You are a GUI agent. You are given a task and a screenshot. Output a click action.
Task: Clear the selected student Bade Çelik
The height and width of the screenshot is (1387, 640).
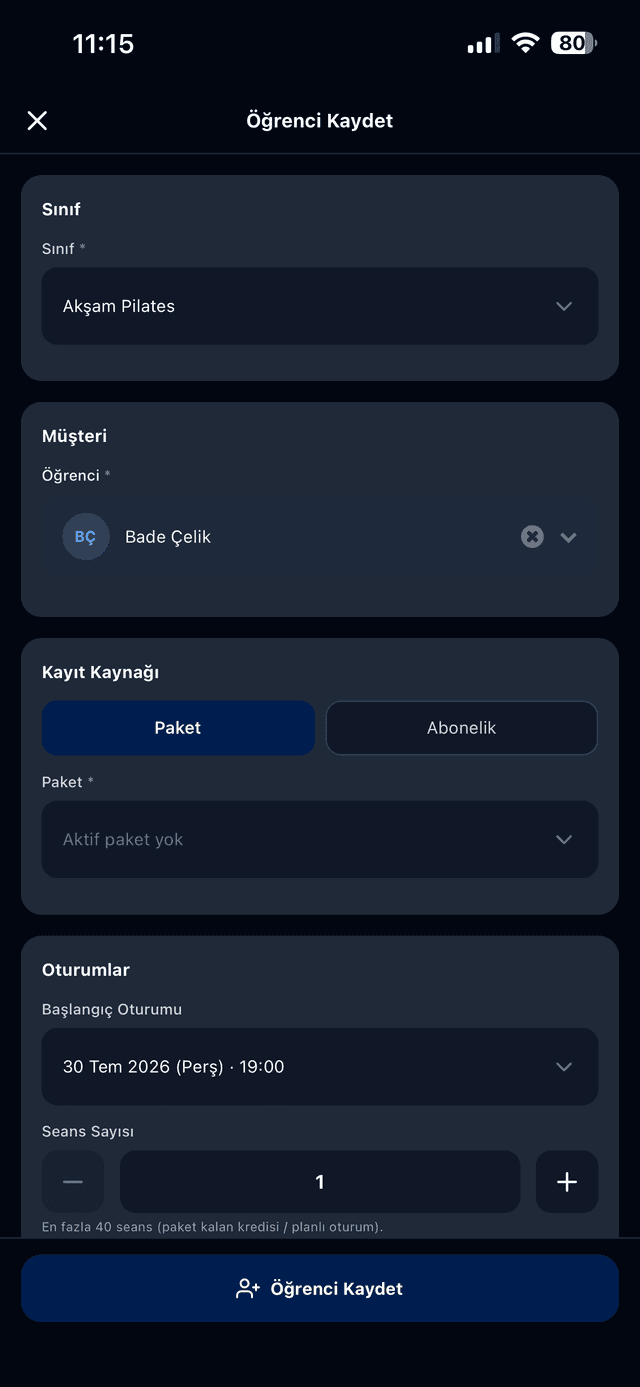(x=532, y=537)
